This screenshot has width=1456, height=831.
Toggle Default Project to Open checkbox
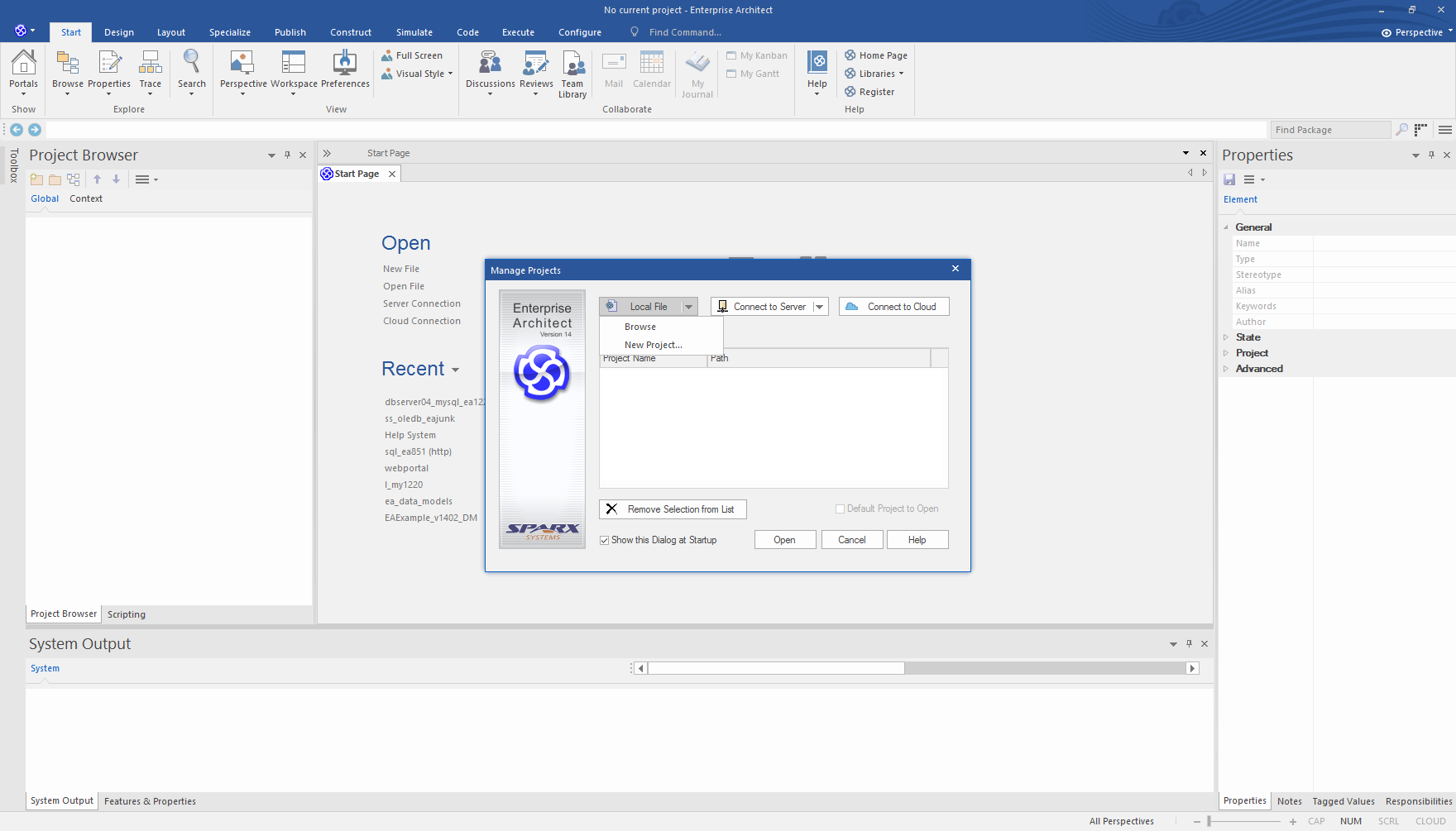(x=840, y=509)
